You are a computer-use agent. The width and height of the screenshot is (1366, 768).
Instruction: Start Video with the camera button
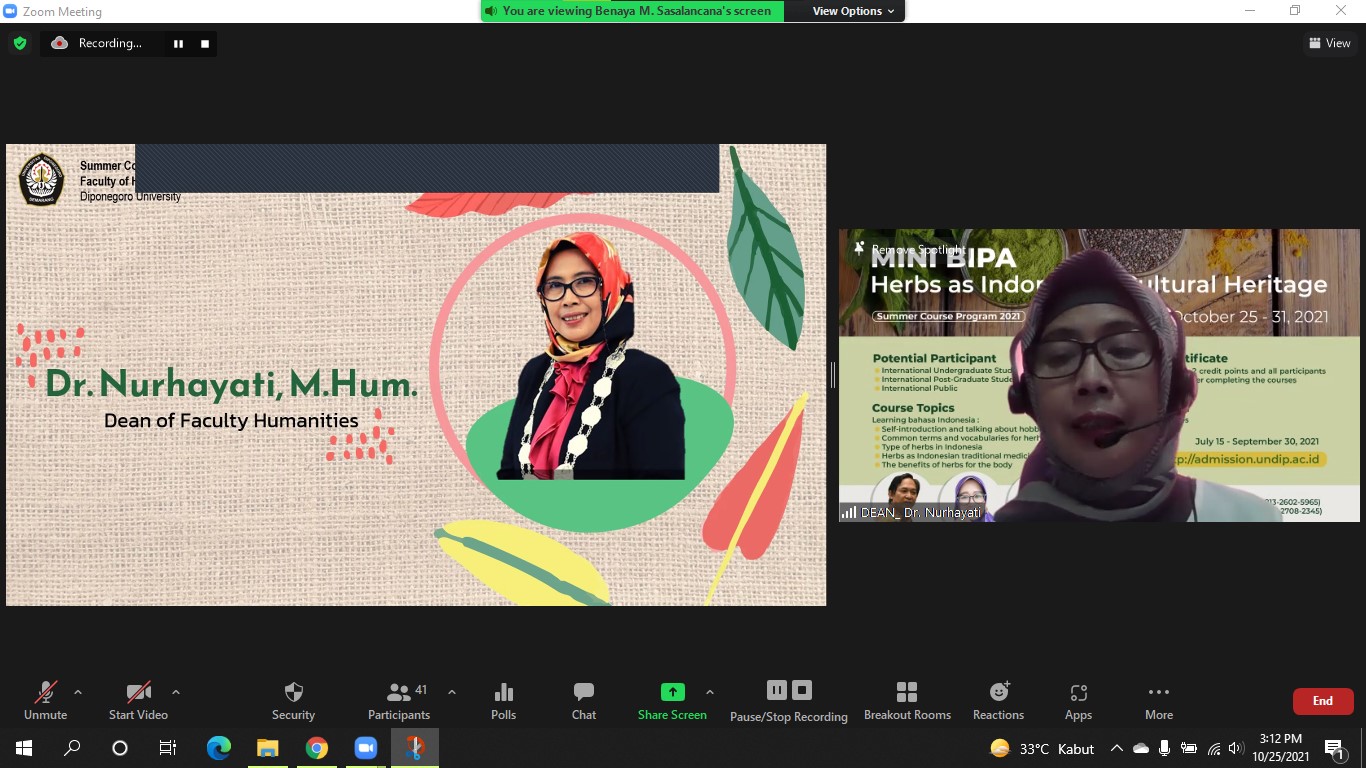pyautogui.click(x=138, y=700)
